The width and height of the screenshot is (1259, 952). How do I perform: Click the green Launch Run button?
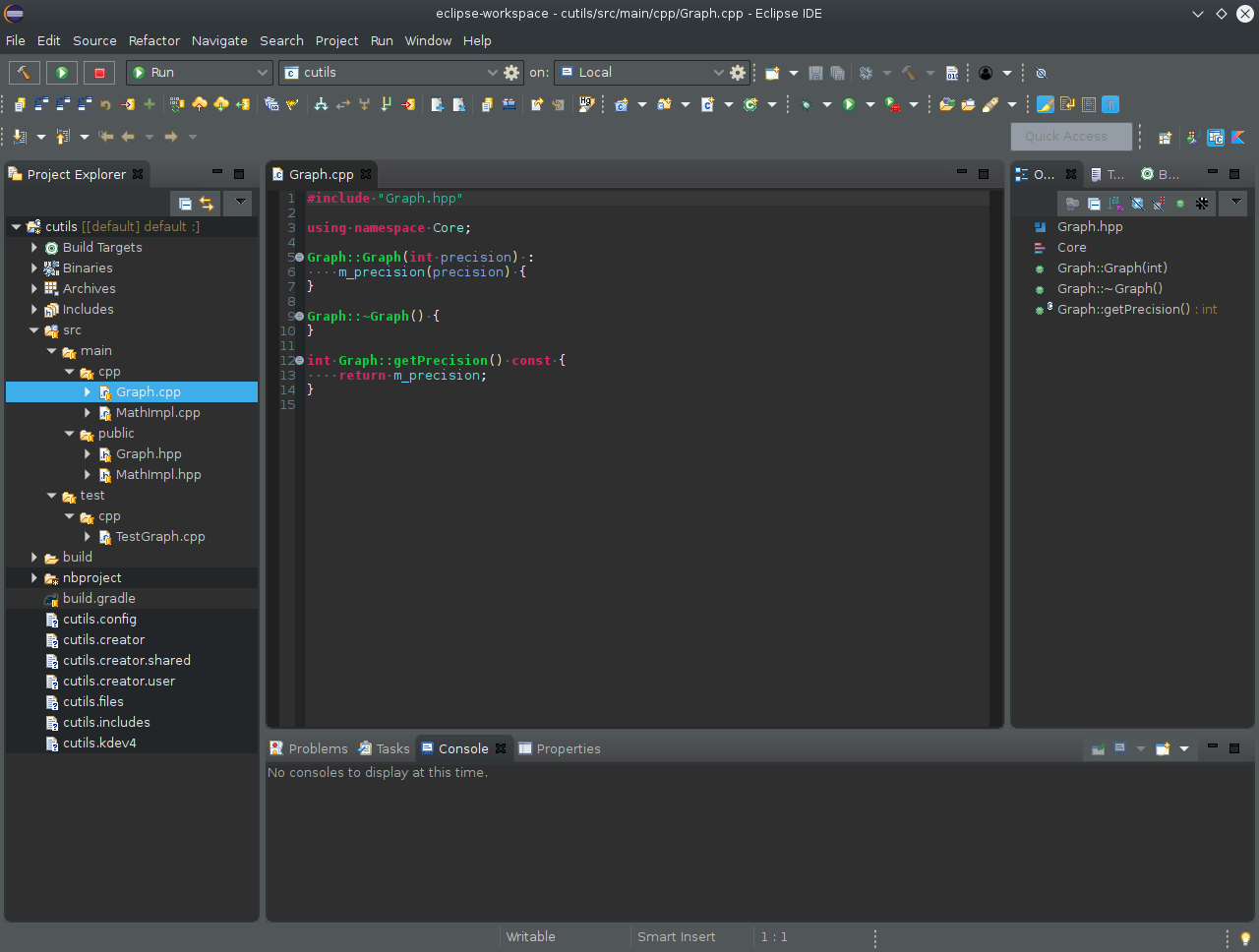tap(62, 73)
